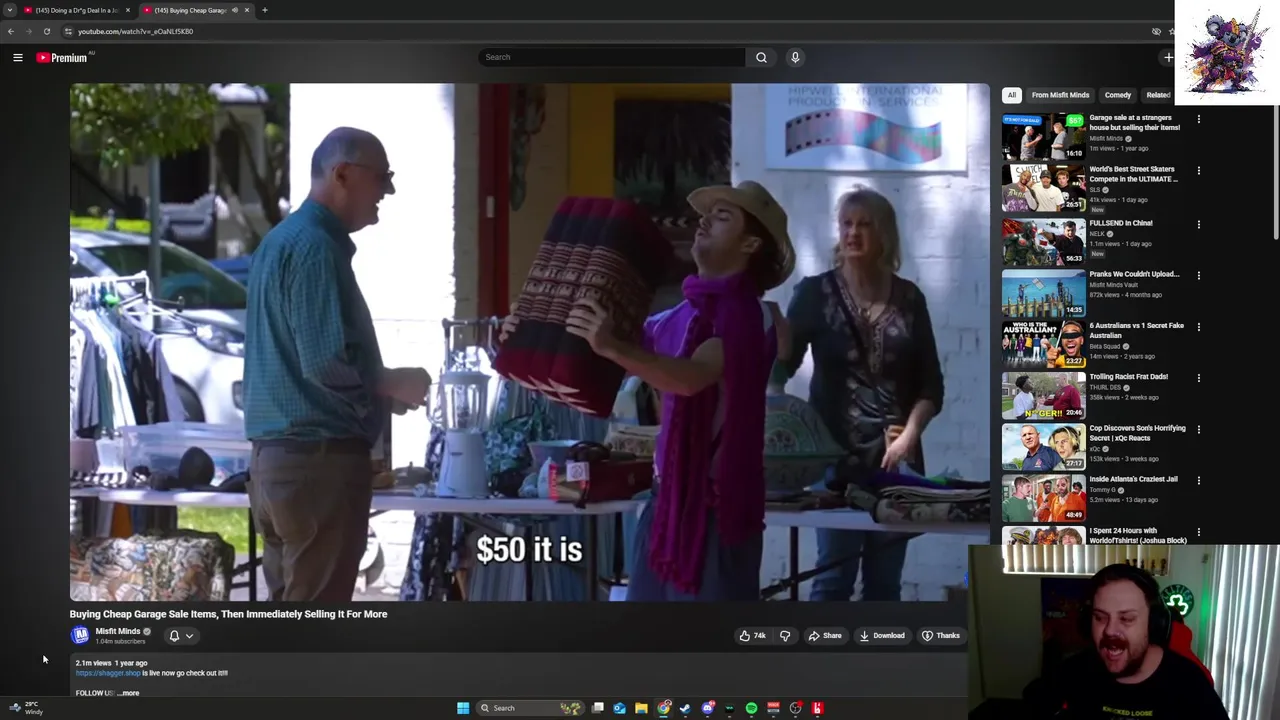The image size is (1280, 720).
Task: Open options menu for 'Pranks We Couldn't Upload'
Action: pyautogui.click(x=1198, y=276)
